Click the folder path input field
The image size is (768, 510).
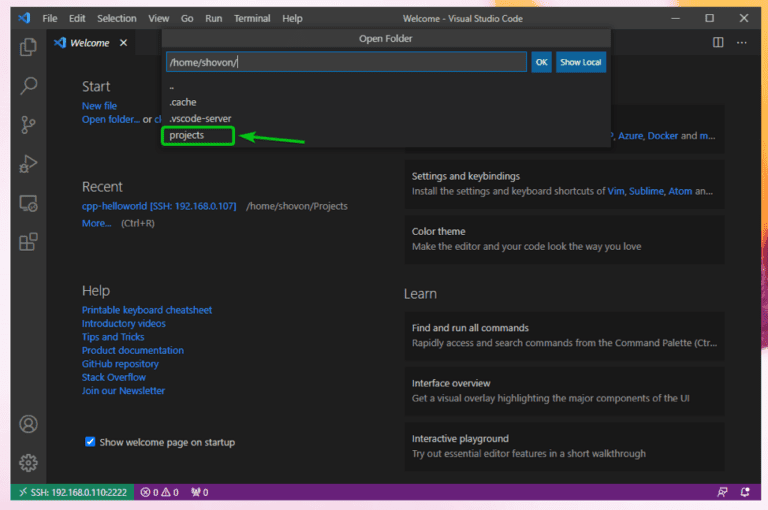[x=346, y=62]
